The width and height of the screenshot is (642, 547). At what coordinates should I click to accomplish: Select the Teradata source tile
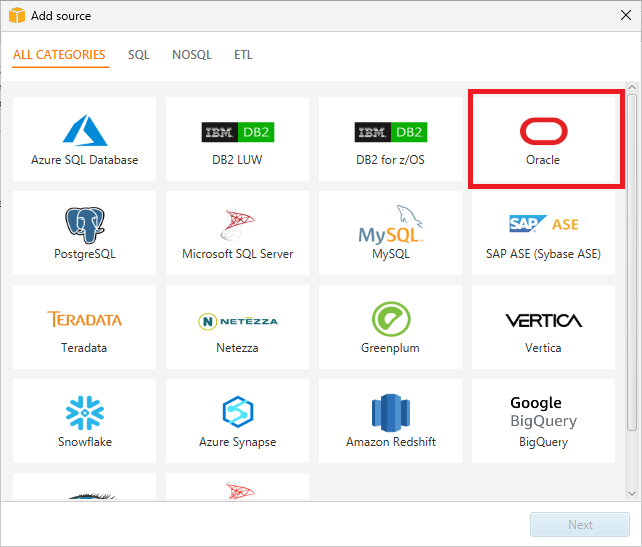(85, 326)
